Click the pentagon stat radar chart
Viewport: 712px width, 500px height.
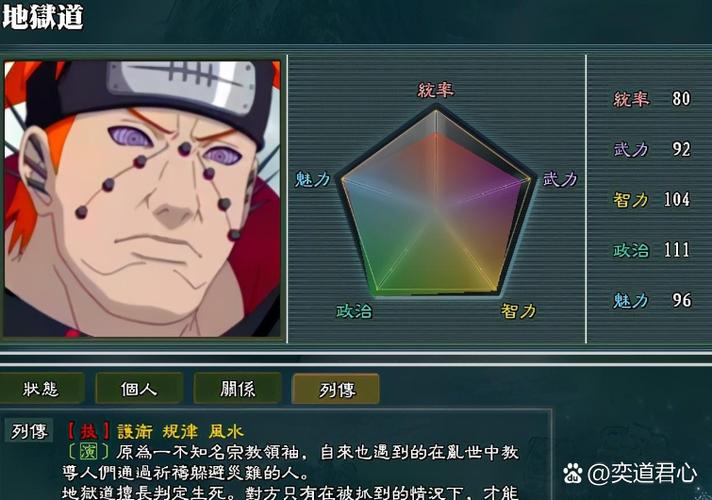[x=436, y=201]
